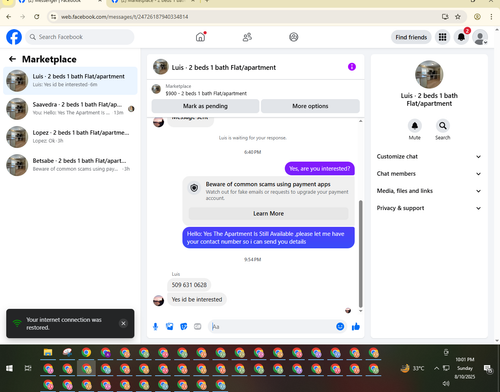Click the shield icon in scam warning
This screenshot has height=392, width=500.
[194, 188]
